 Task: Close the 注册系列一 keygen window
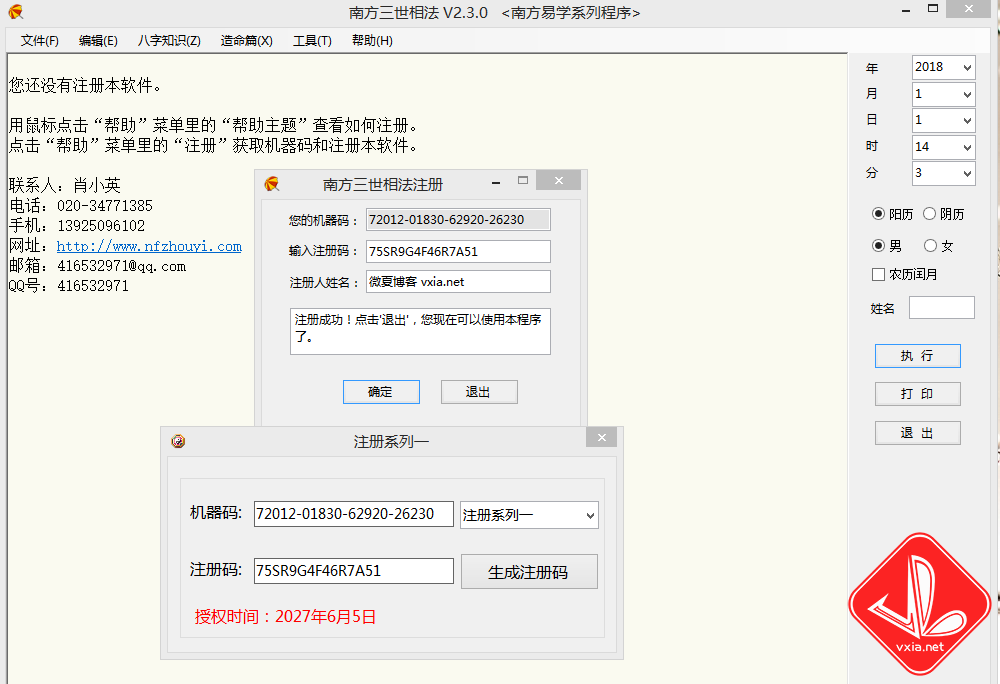click(x=601, y=438)
